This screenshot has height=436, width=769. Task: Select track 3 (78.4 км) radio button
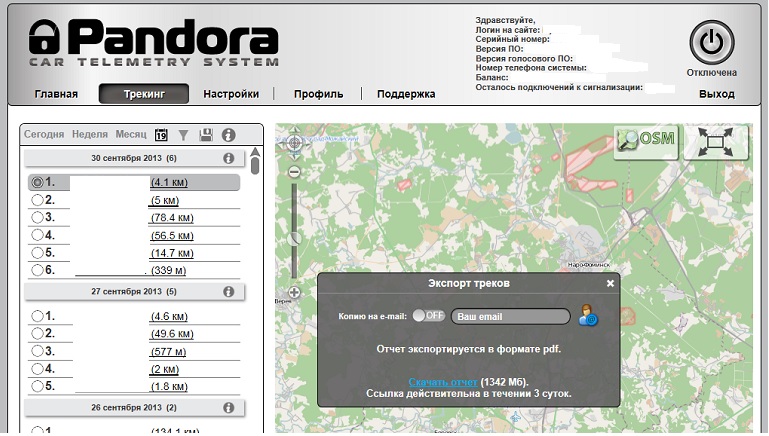tap(38, 218)
